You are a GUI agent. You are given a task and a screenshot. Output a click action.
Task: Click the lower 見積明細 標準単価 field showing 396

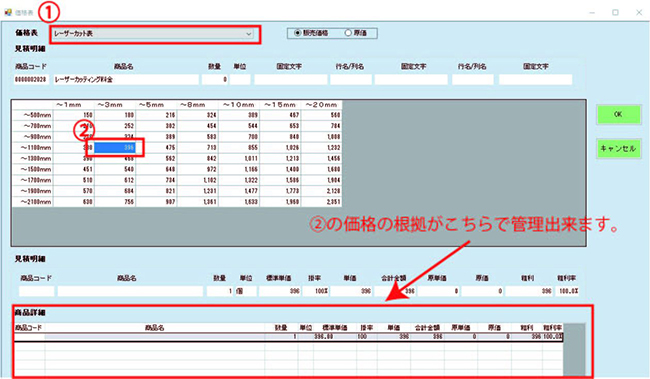click(280, 291)
